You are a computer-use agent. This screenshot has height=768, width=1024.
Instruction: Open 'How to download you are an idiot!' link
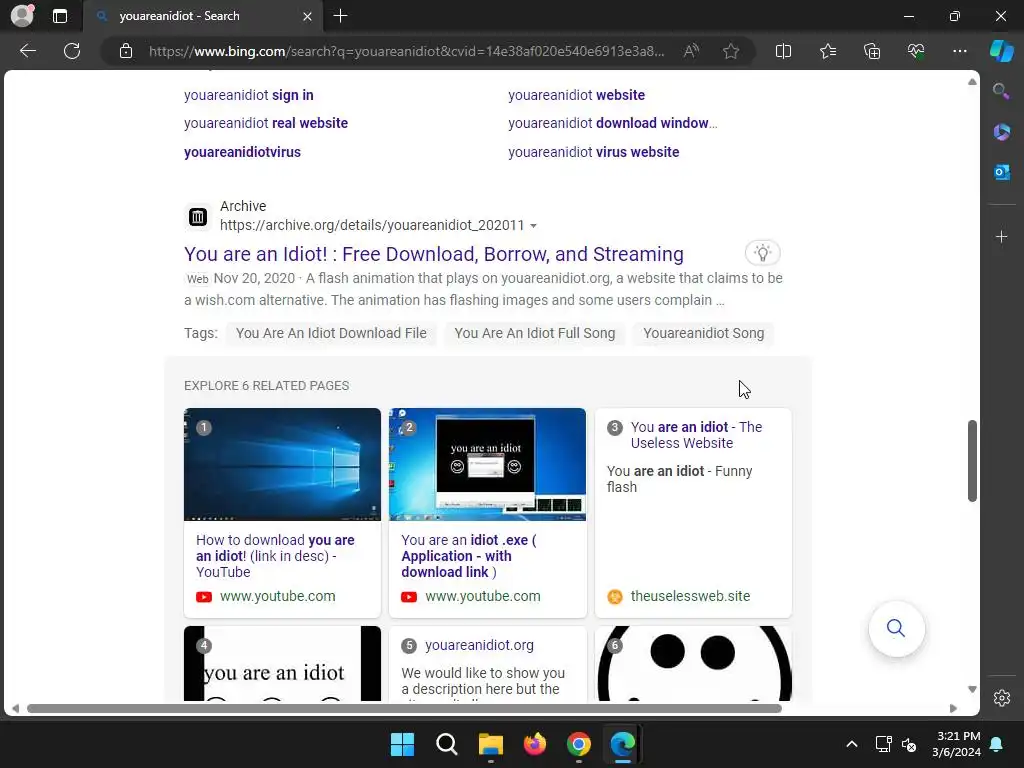click(275, 556)
